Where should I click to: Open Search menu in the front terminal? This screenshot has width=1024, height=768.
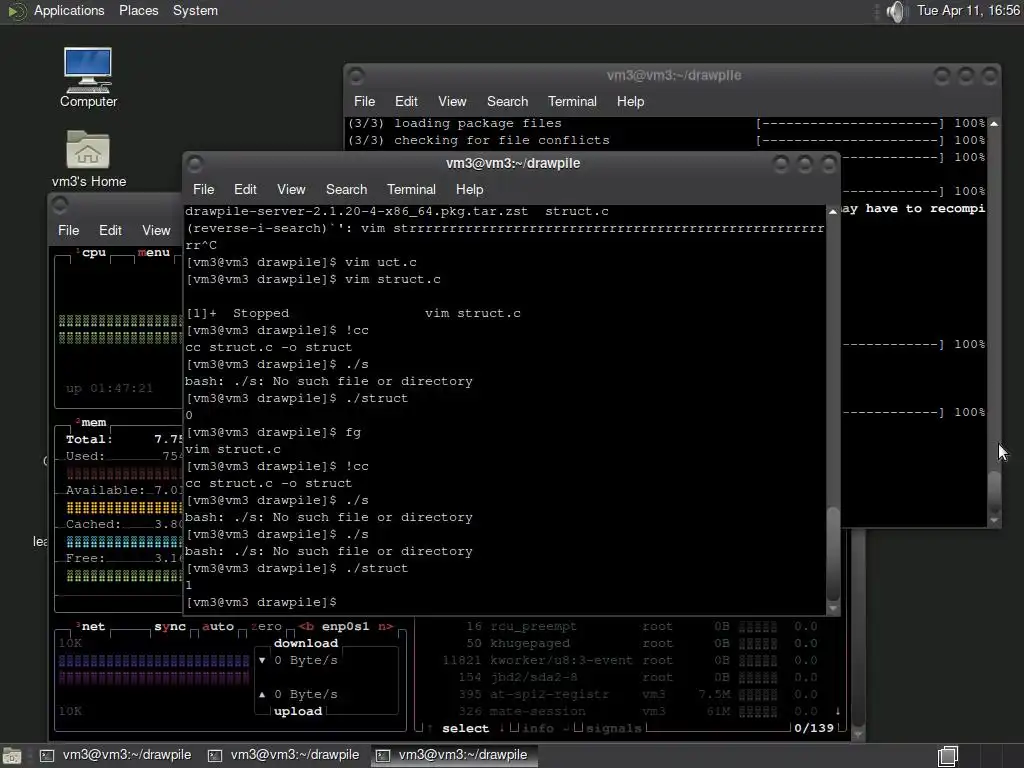coord(347,189)
